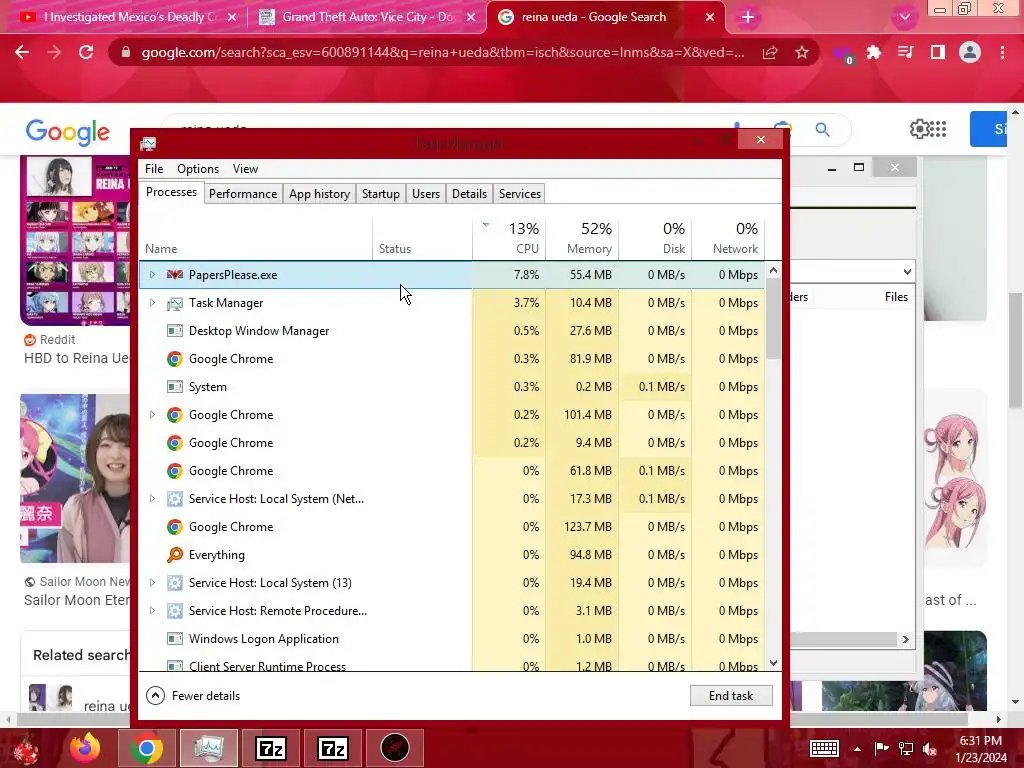Share this page from the address bar
The image size is (1024, 768).
click(x=770, y=52)
